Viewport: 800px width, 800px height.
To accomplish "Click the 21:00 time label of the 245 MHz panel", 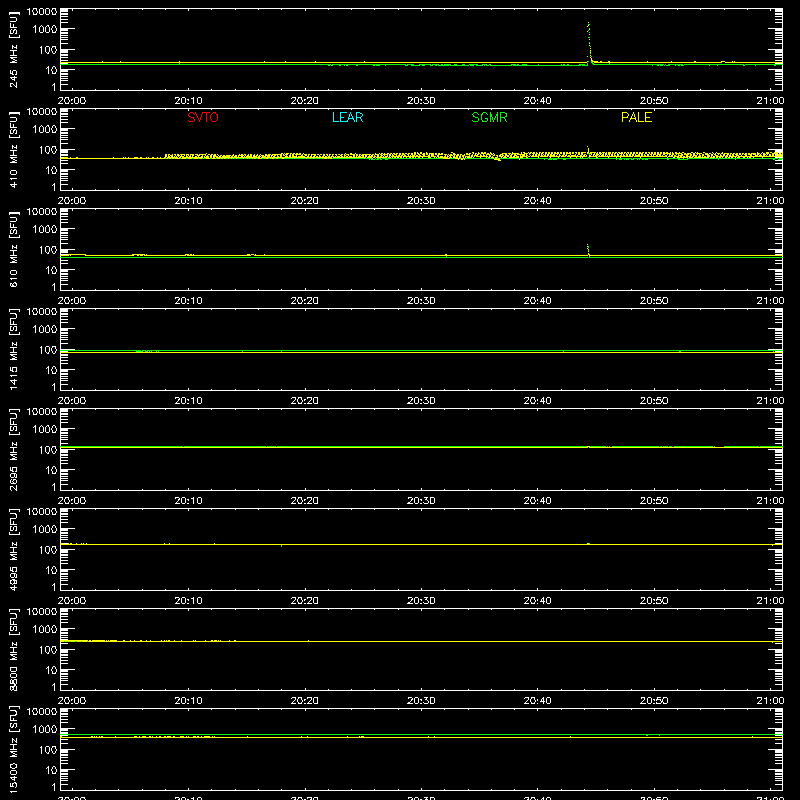I will pos(770,101).
